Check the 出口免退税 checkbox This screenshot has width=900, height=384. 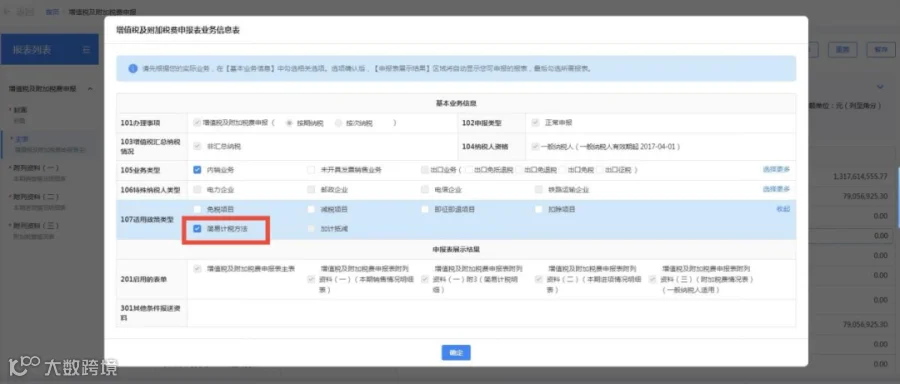point(518,169)
